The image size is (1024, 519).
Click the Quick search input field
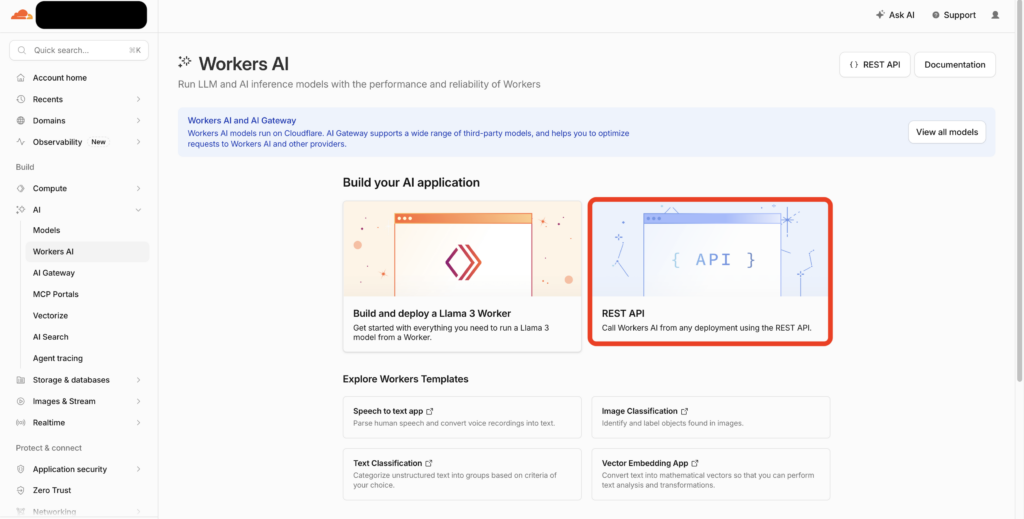[79, 50]
